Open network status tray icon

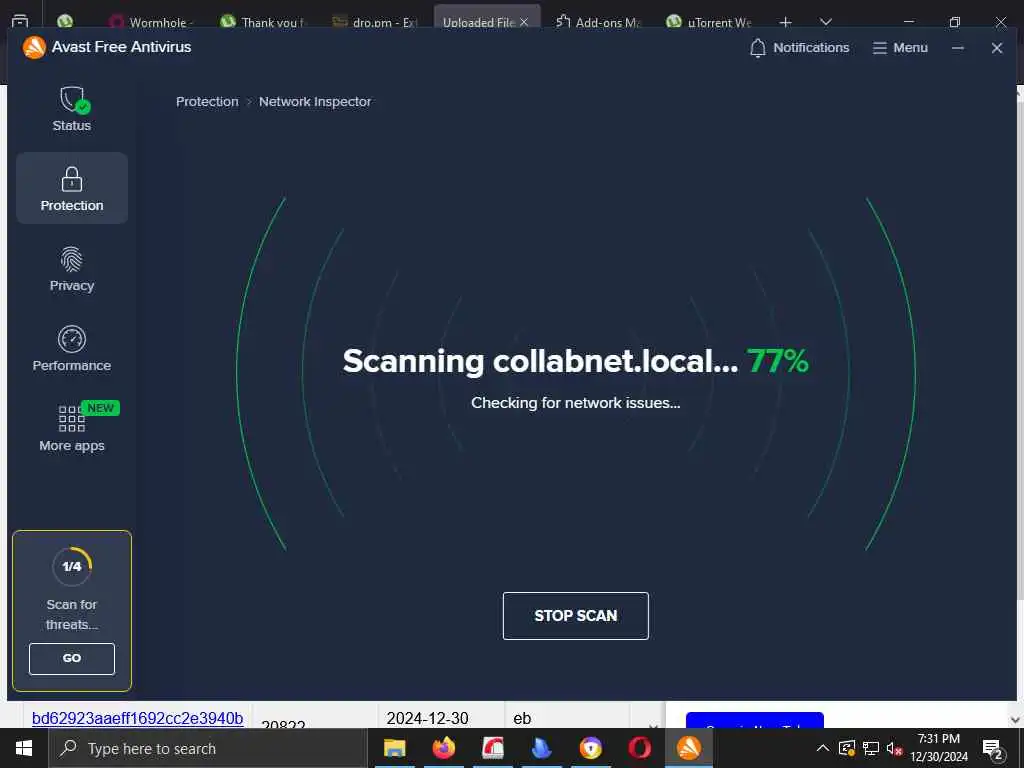[x=871, y=748]
